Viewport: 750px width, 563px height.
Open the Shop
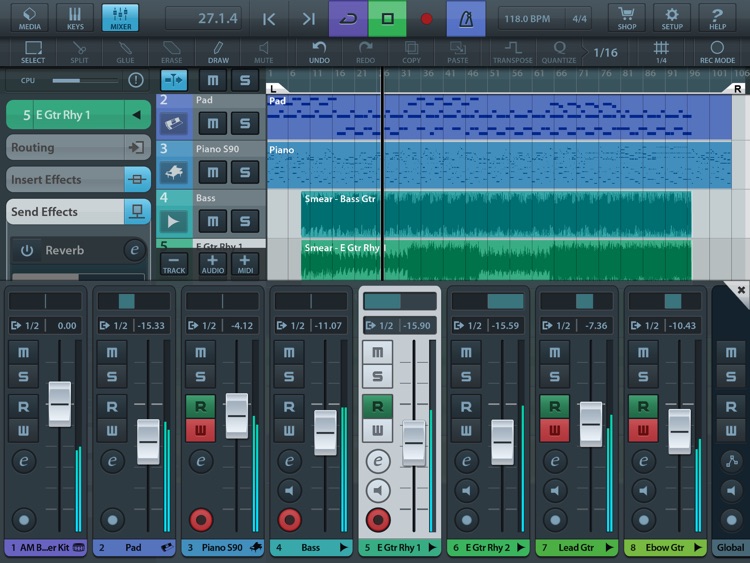(x=627, y=18)
